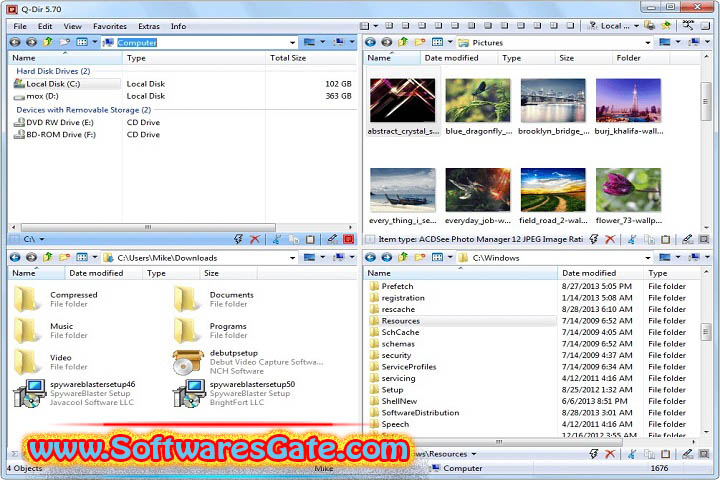Open the ws\Resources path dropdown
Image resolution: width=720 pixels, height=480 pixels.
coord(474,454)
